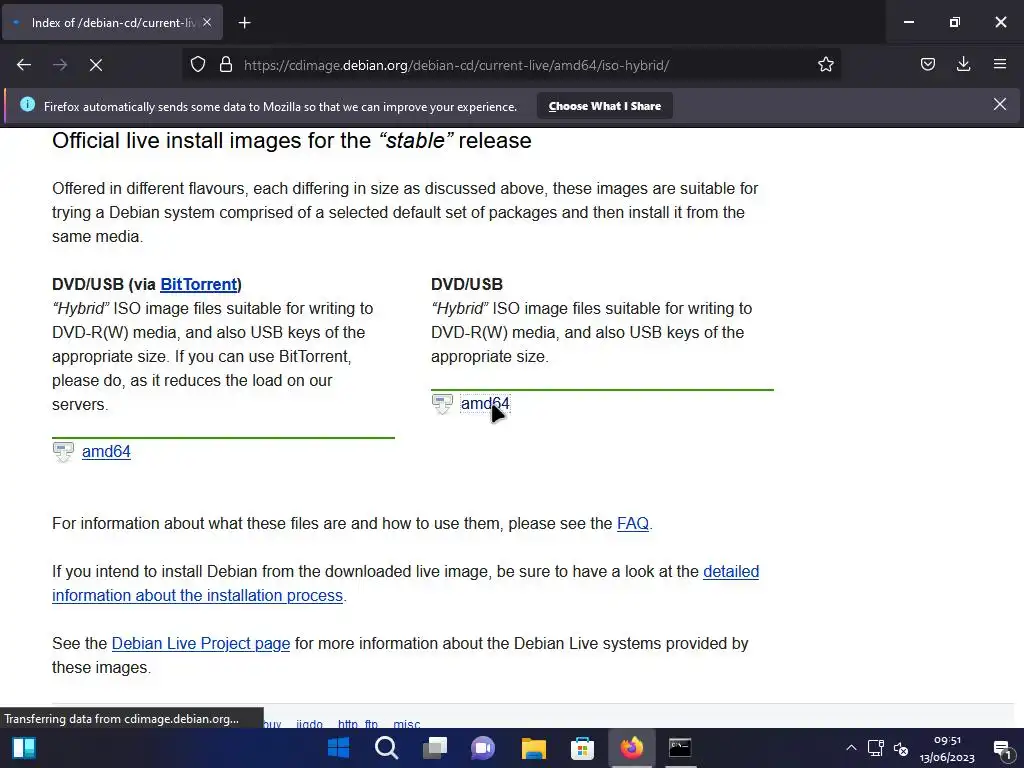Image resolution: width=1024 pixels, height=768 pixels.
Task: Click download icon beside BitTorrent amd64
Action: tap(63, 451)
